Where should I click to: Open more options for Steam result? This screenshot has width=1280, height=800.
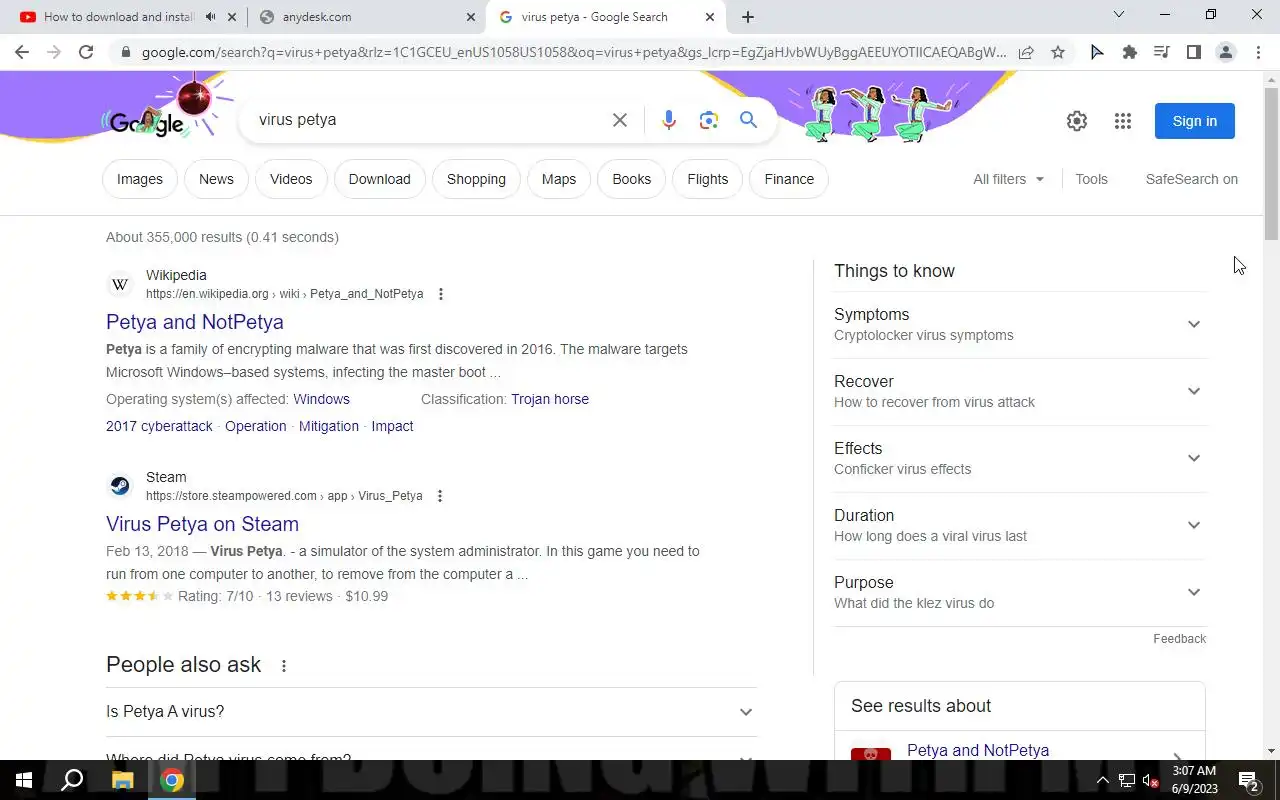point(440,496)
